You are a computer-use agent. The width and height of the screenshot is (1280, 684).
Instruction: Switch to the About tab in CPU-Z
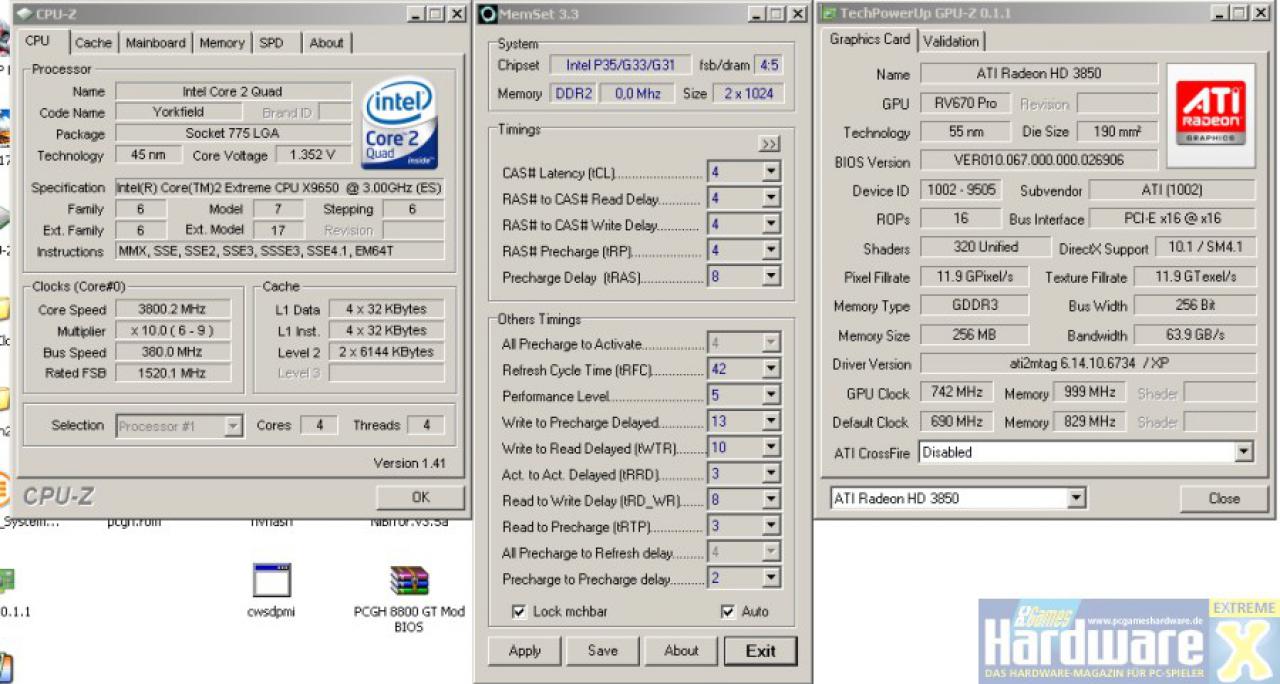click(326, 43)
